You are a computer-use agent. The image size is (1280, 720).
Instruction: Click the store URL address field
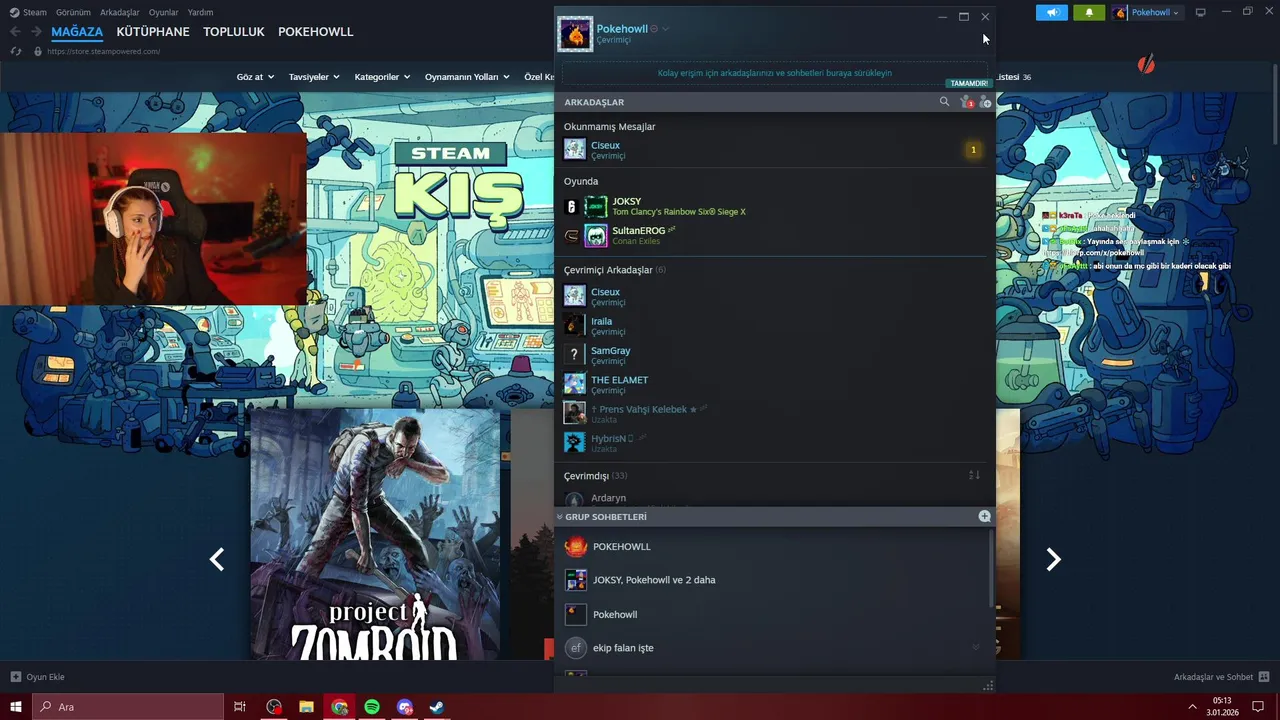point(103,51)
